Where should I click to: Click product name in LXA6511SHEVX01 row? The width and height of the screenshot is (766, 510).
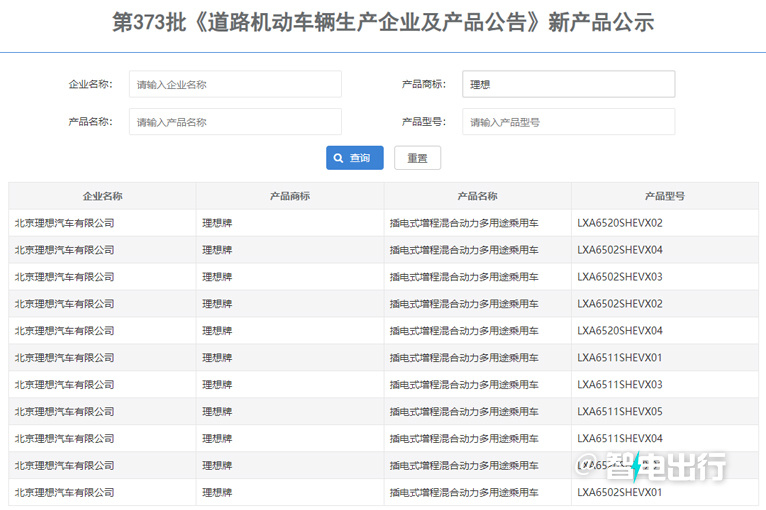(464, 358)
